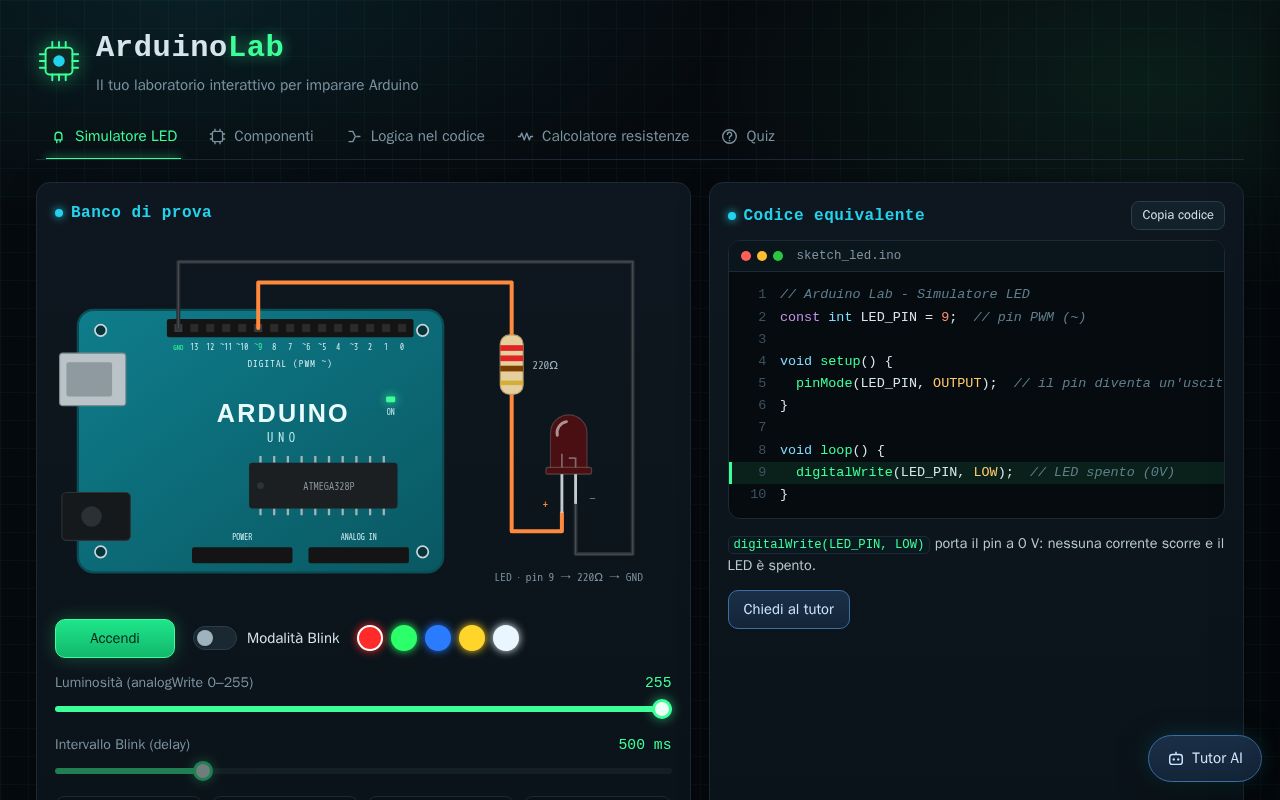Screen dimensions: 1280x800
Task: Click the sketch_led.ino file name
Action: [x=848, y=256]
